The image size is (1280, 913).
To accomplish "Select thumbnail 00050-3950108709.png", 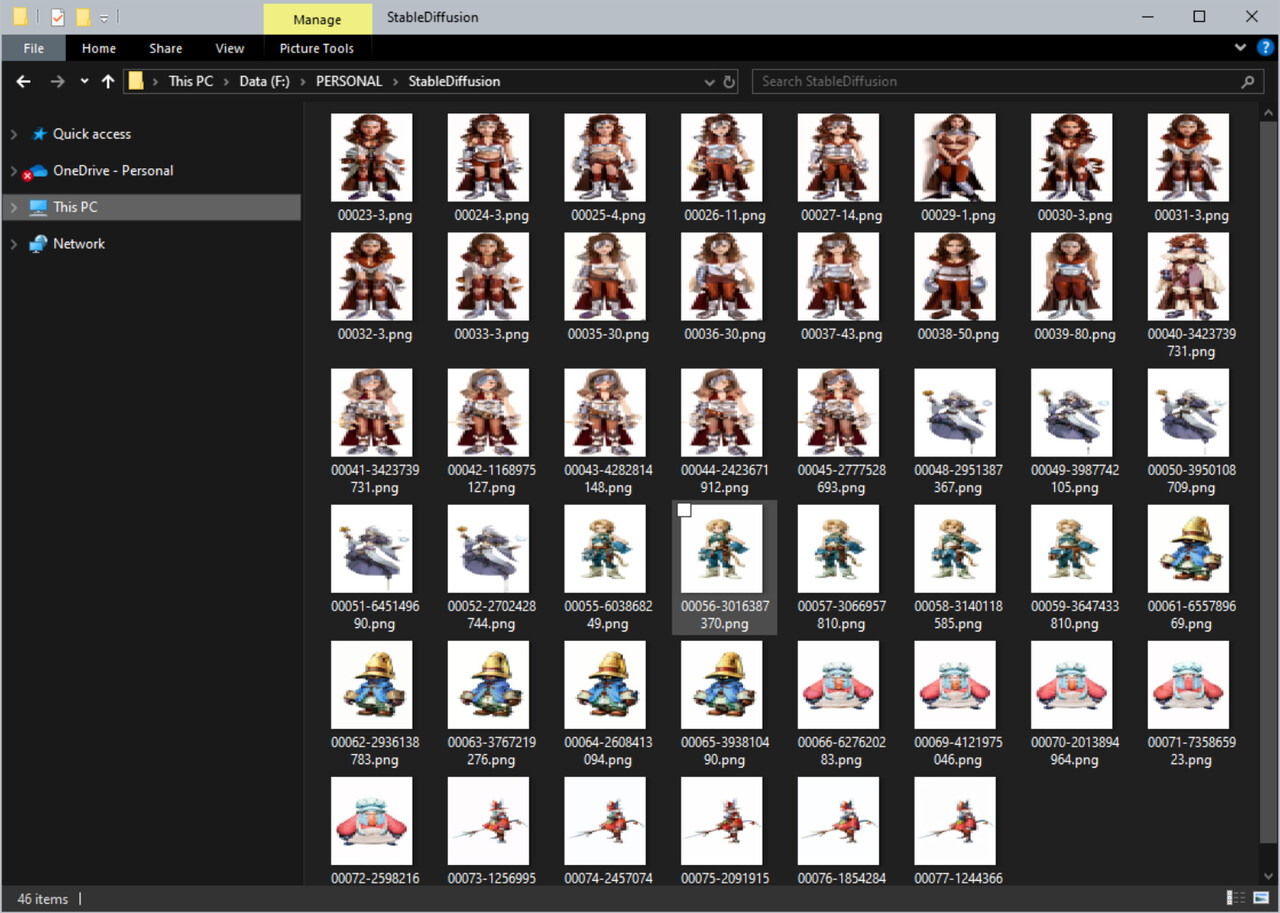I will click(x=1188, y=413).
